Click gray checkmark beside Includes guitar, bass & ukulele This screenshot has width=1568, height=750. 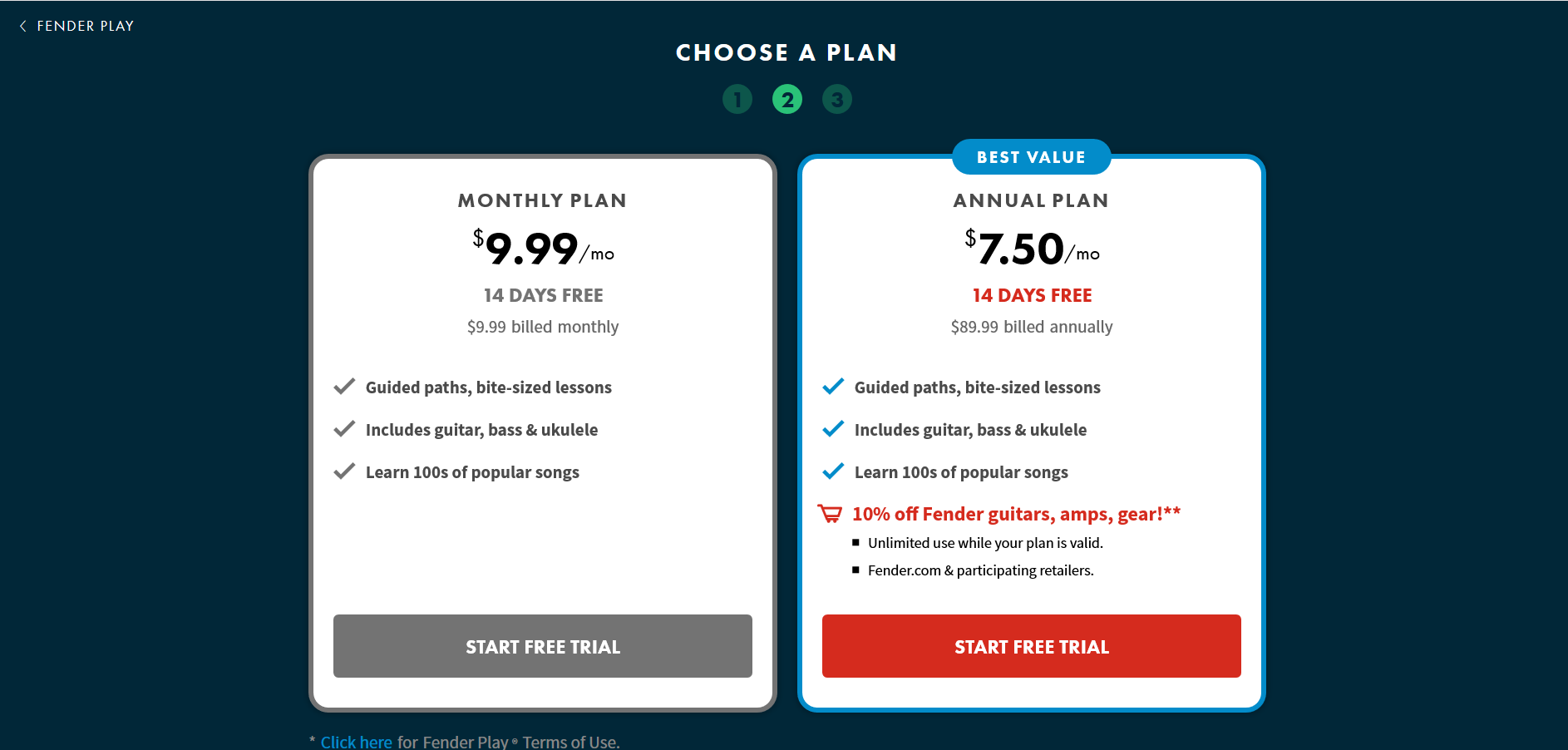[344, 429]
